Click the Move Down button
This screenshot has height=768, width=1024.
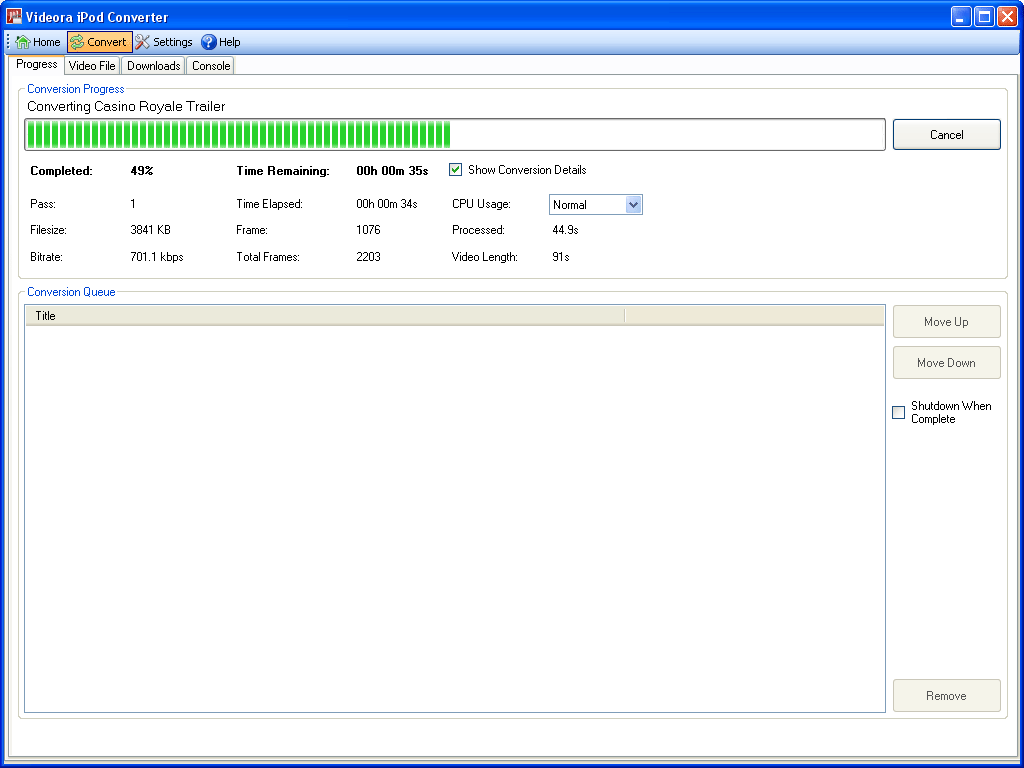[946, 362]
